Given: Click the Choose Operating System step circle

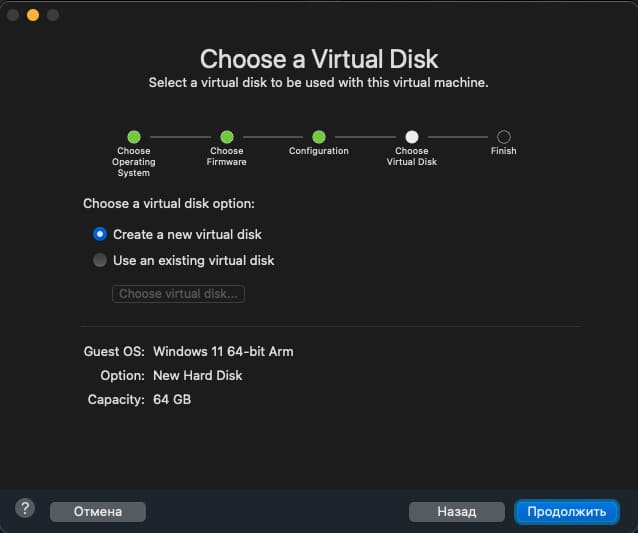Looking at the screenshot, I should [x=133, y=137].
